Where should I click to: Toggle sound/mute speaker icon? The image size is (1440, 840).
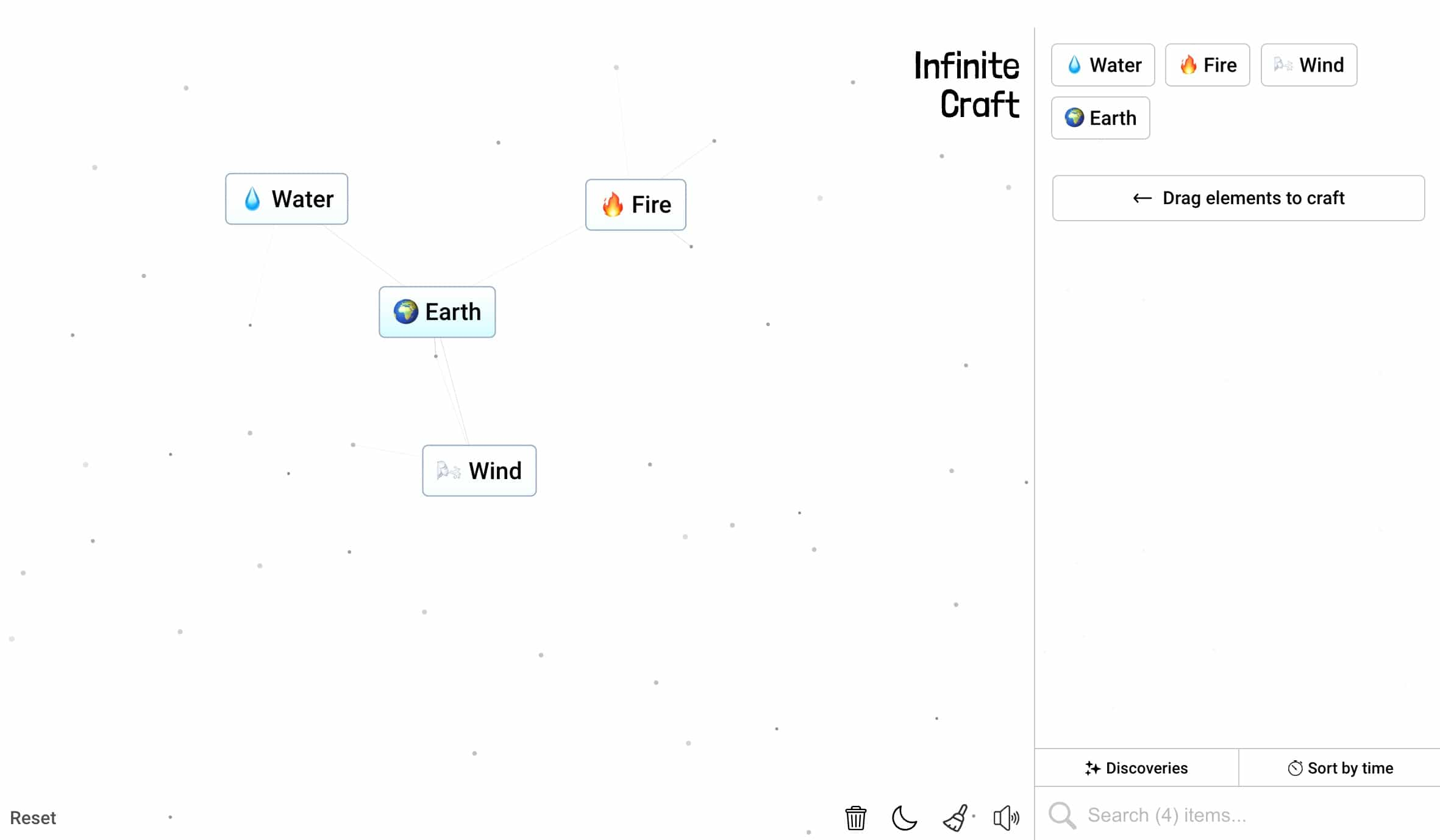pos(1007,817)
